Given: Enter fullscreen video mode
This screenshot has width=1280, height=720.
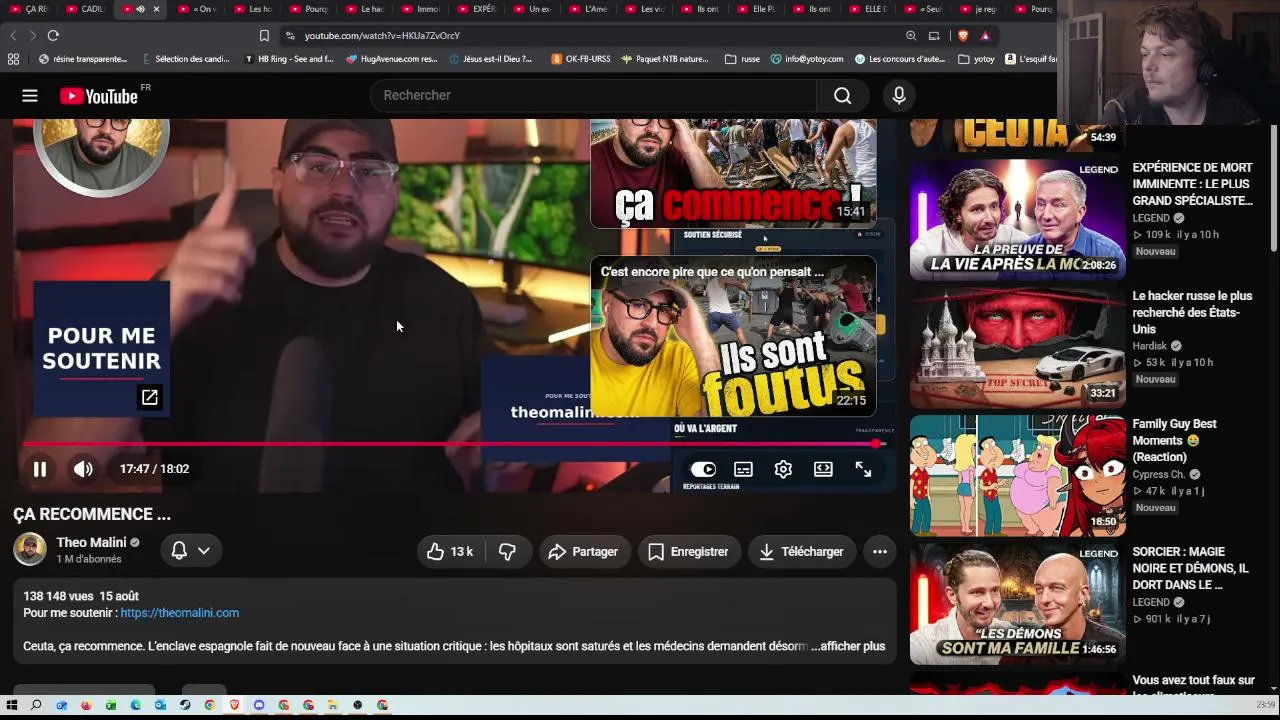Looking at the screenshot, I should 863,469.
